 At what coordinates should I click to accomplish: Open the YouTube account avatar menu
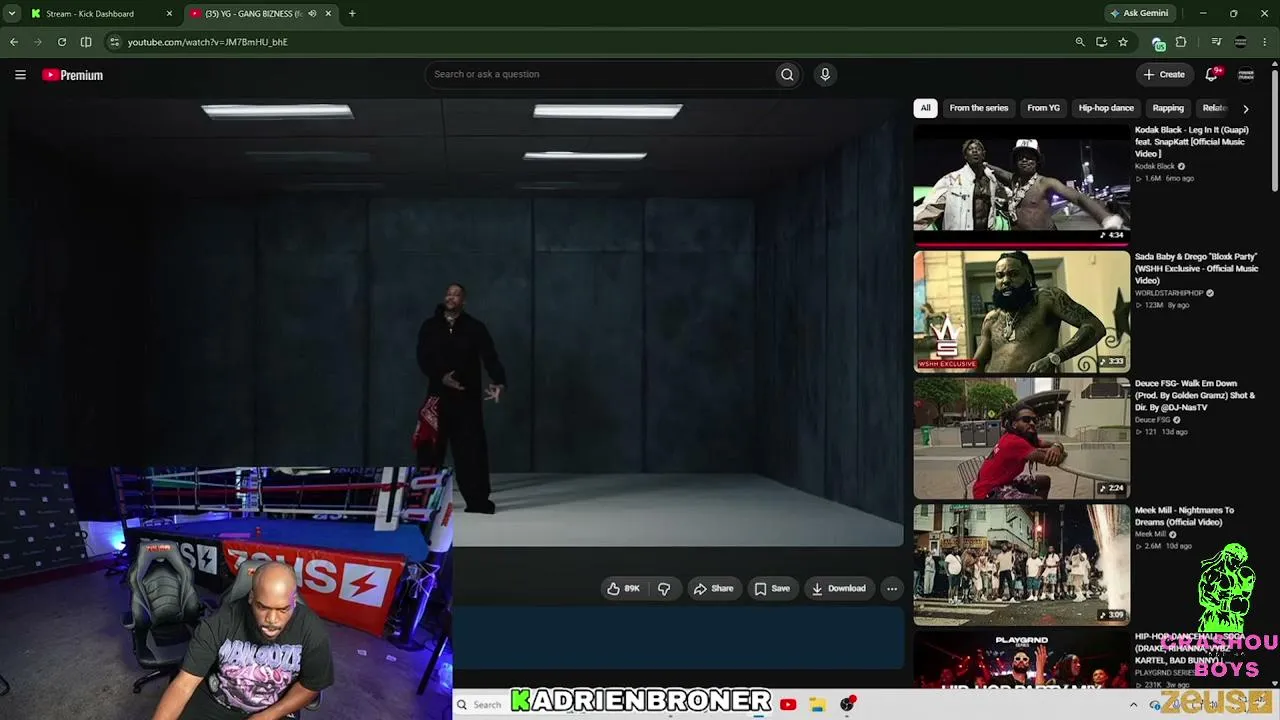coord(1246,74)
